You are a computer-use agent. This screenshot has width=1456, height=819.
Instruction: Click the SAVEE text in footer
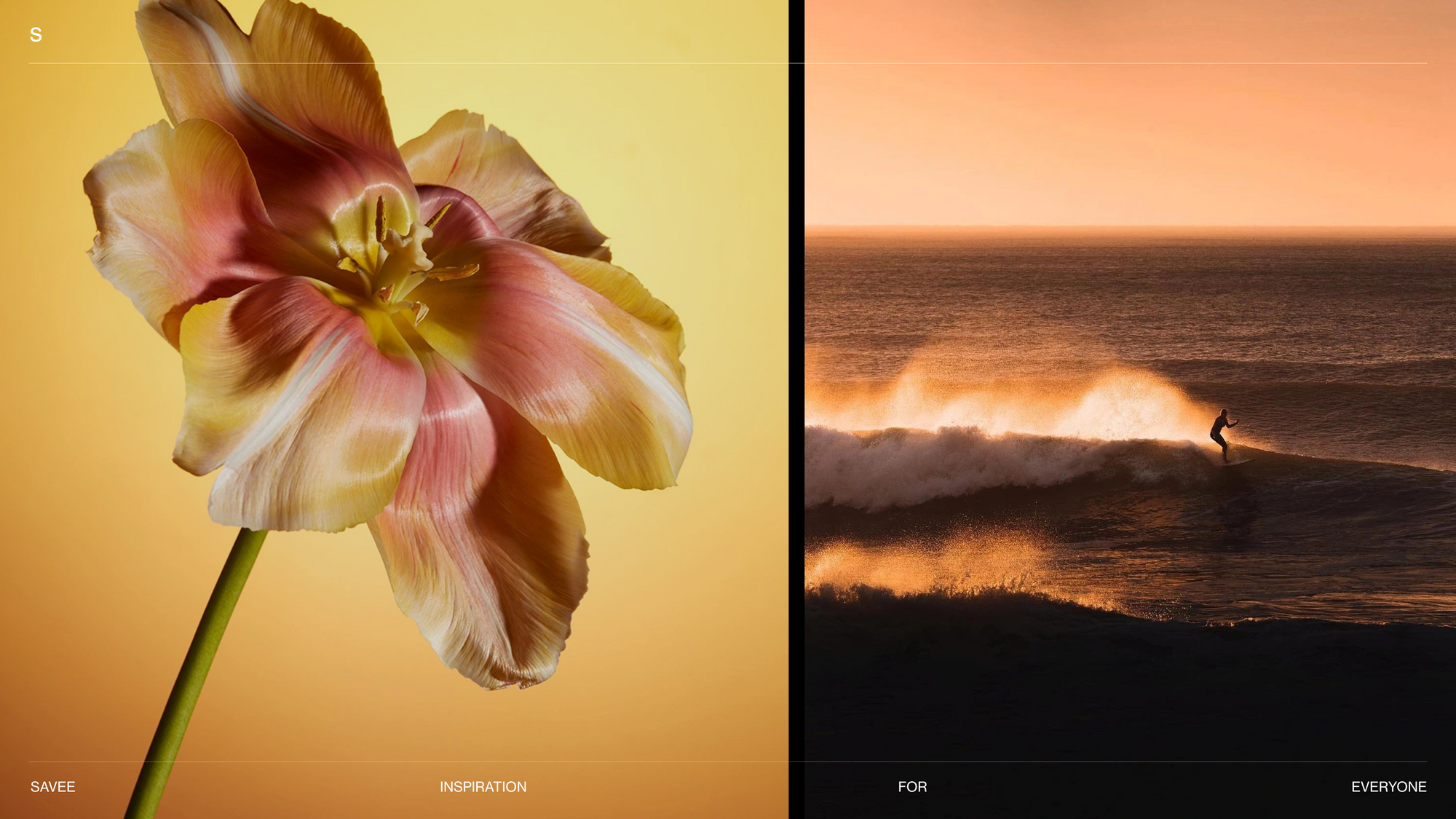[x=53, y=787]
